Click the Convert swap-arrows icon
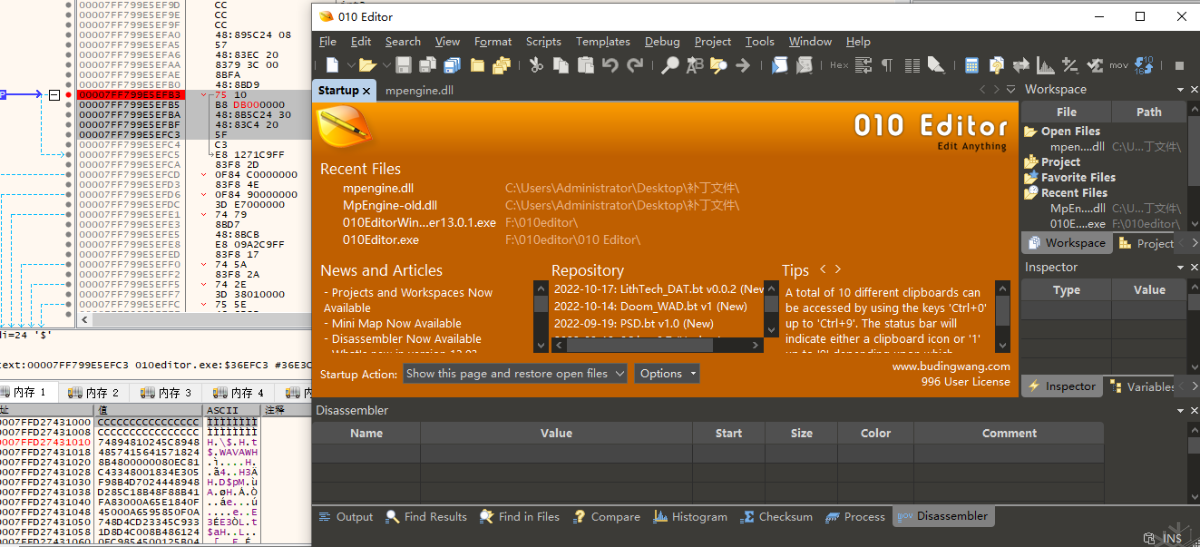Screen dimensions: 1200x547 (1021, 65)
